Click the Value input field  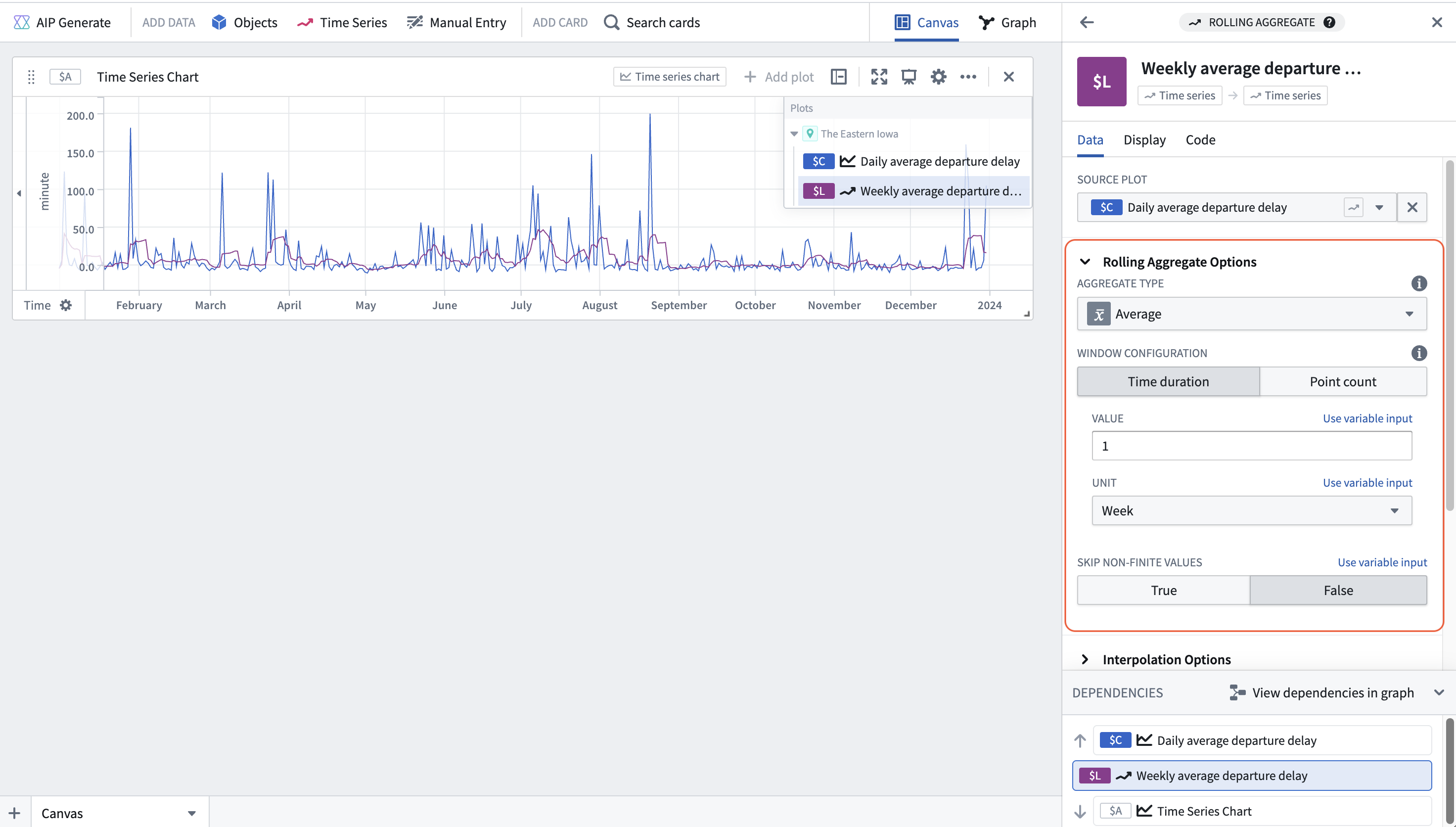[1251, 446]
